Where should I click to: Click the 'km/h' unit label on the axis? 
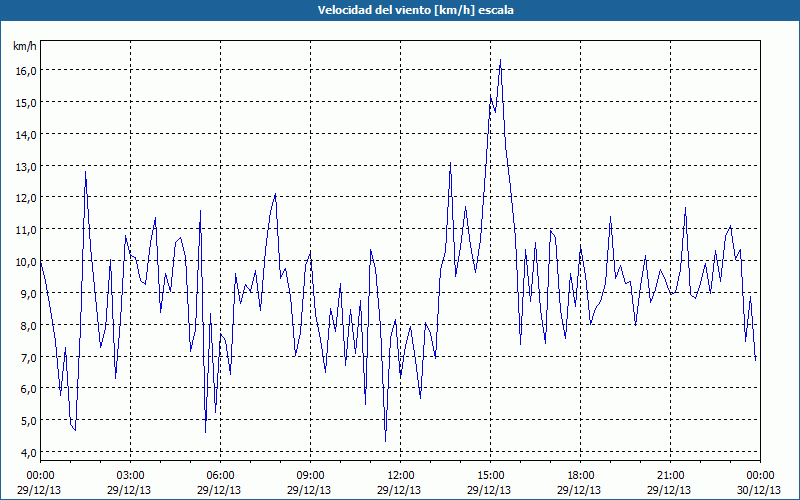click(x=24, y=46)
